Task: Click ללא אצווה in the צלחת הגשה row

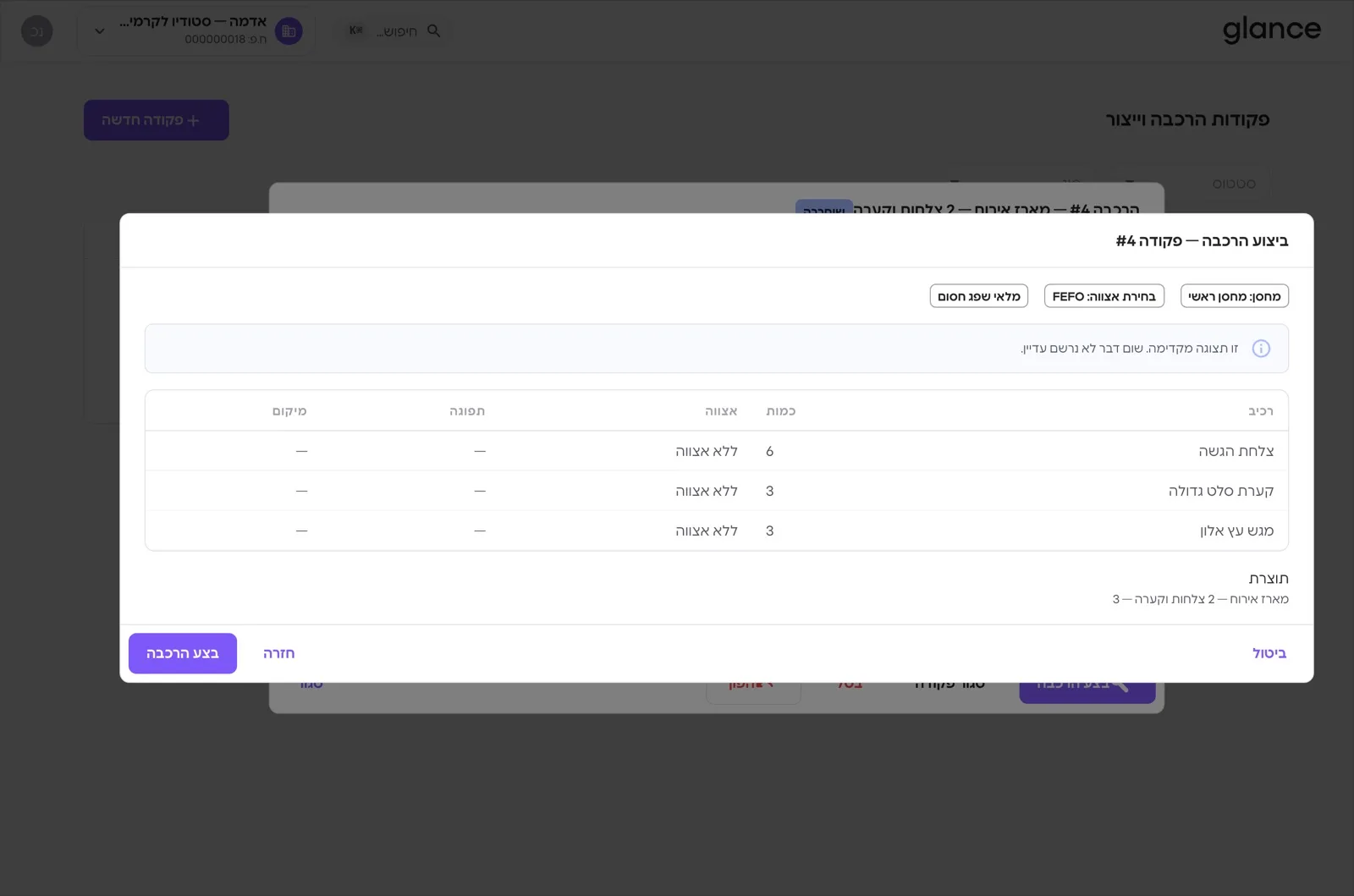Action: [707, 451]
